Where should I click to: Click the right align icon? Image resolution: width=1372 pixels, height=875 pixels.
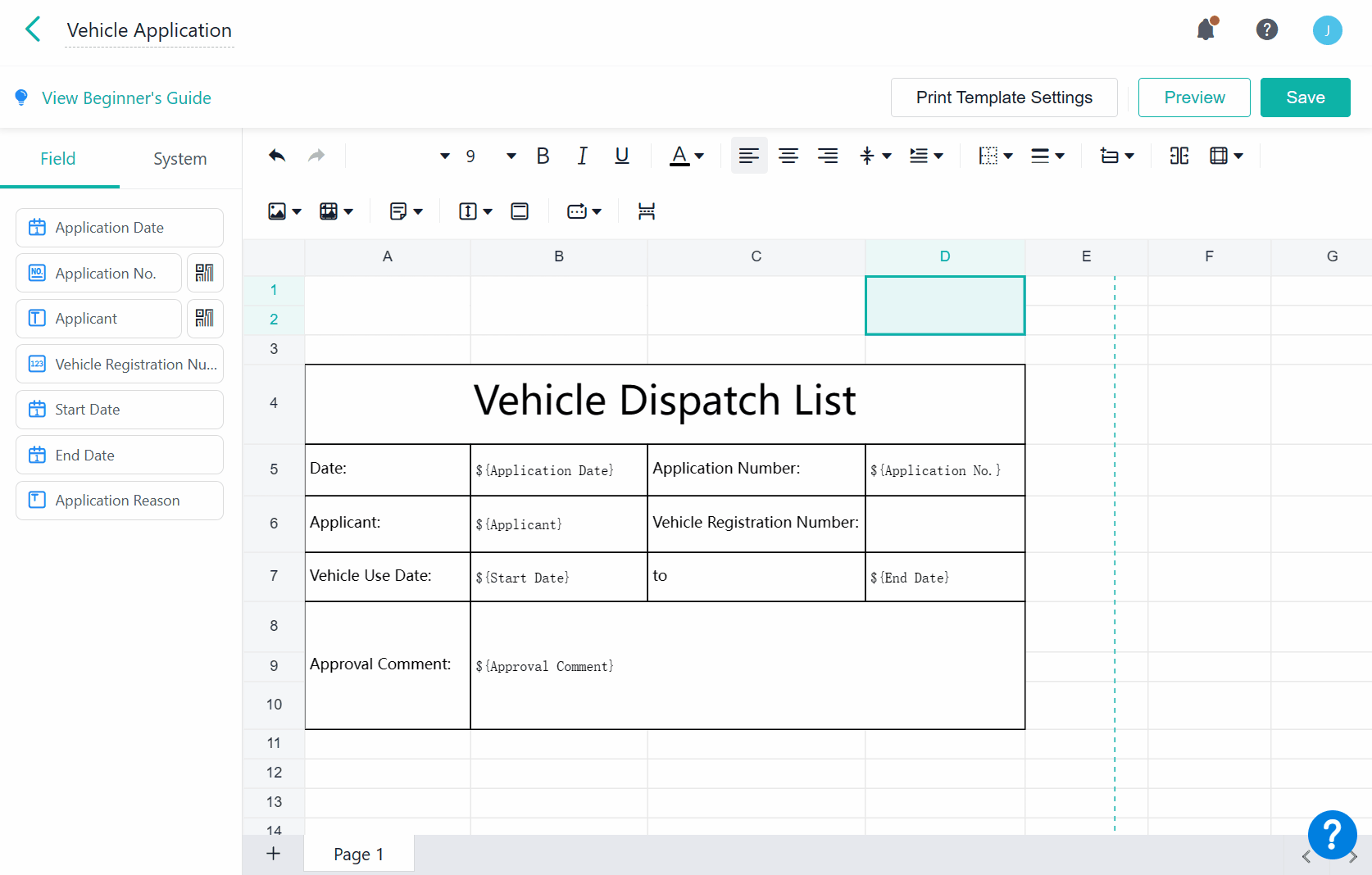(828, 156)
